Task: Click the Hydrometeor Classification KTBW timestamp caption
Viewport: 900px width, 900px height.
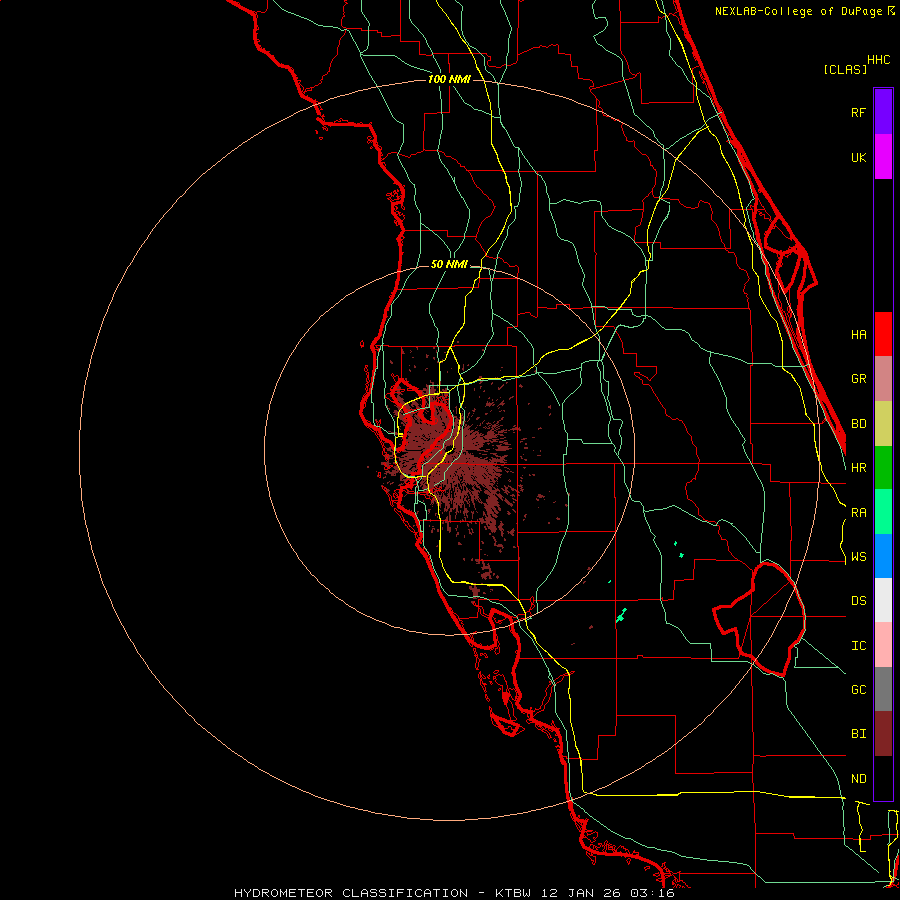Action: pyautogui.click(x=454, y=893)
